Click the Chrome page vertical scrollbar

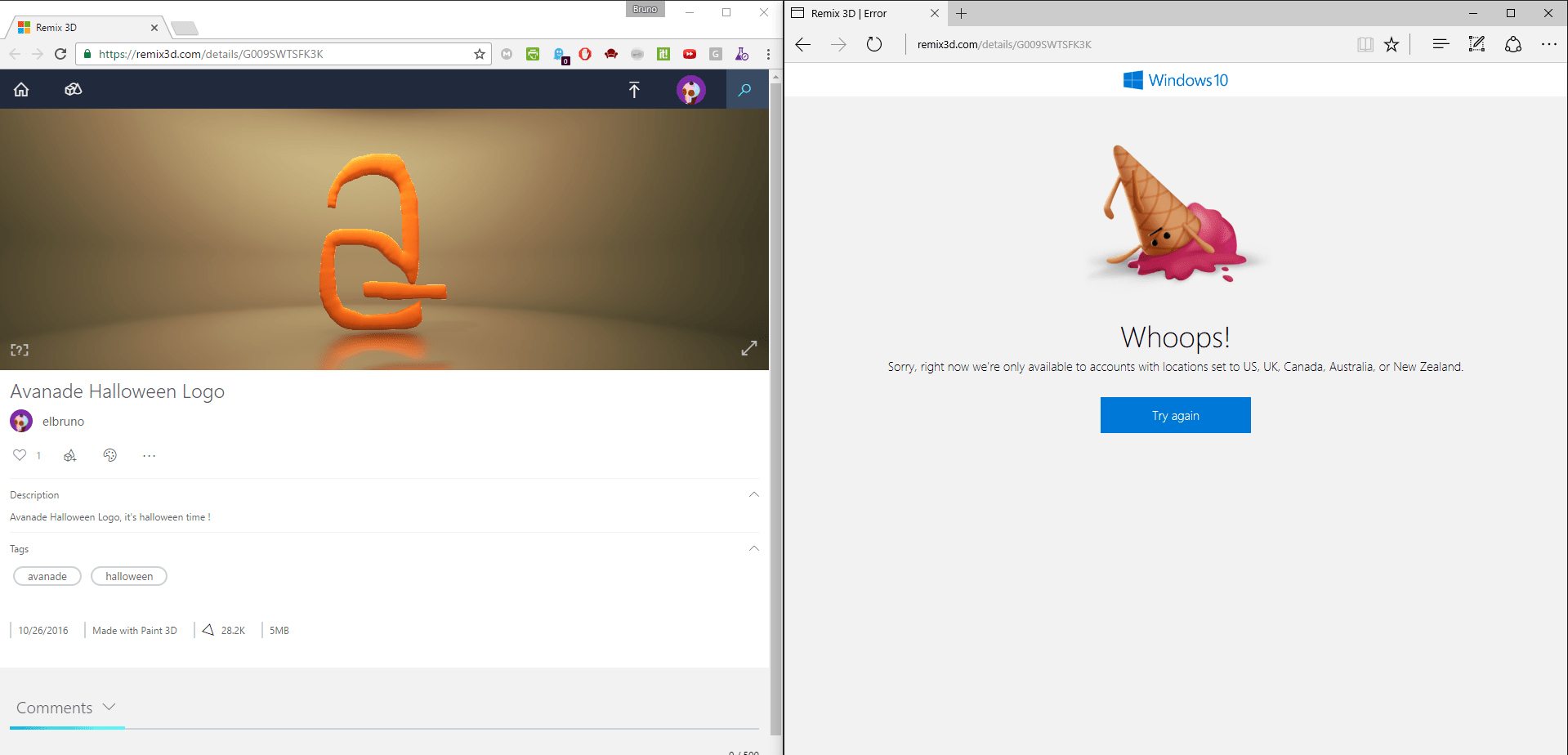(775, 409)
